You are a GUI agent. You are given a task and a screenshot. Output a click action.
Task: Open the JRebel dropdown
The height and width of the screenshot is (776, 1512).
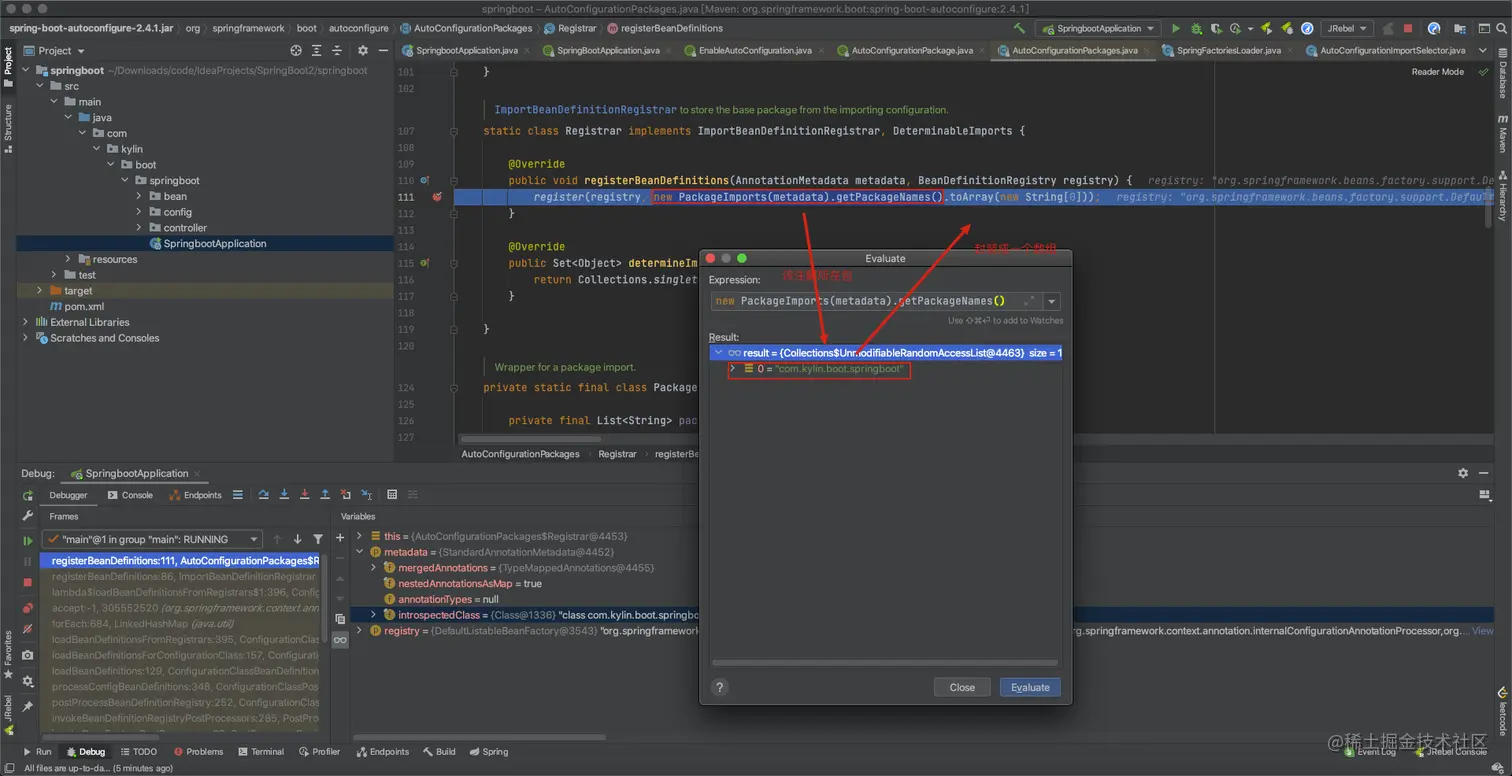coord(1348,29)
